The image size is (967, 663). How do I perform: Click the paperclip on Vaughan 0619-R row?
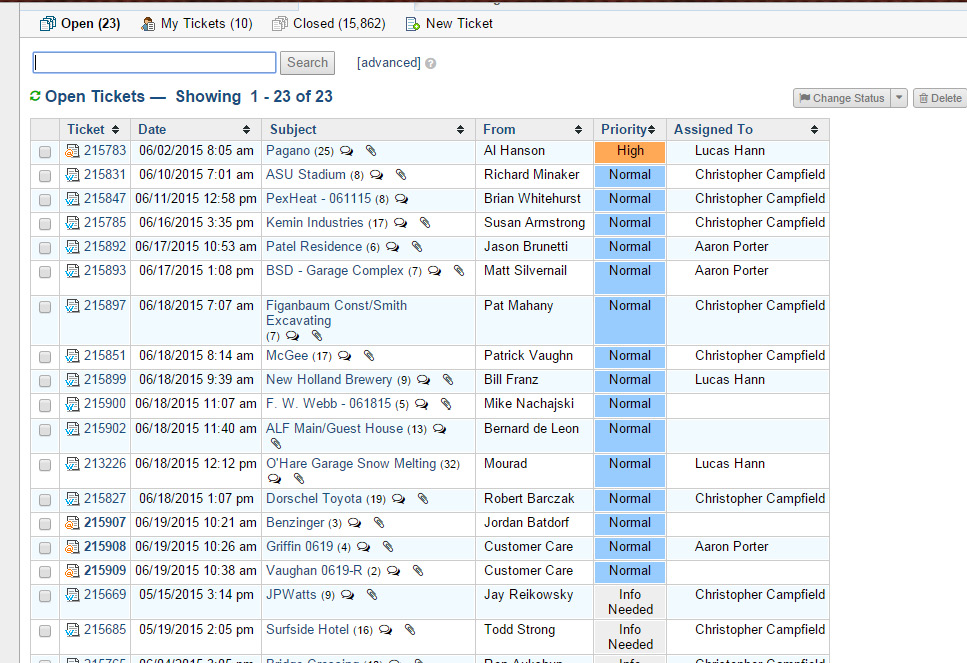pos(418,571)
